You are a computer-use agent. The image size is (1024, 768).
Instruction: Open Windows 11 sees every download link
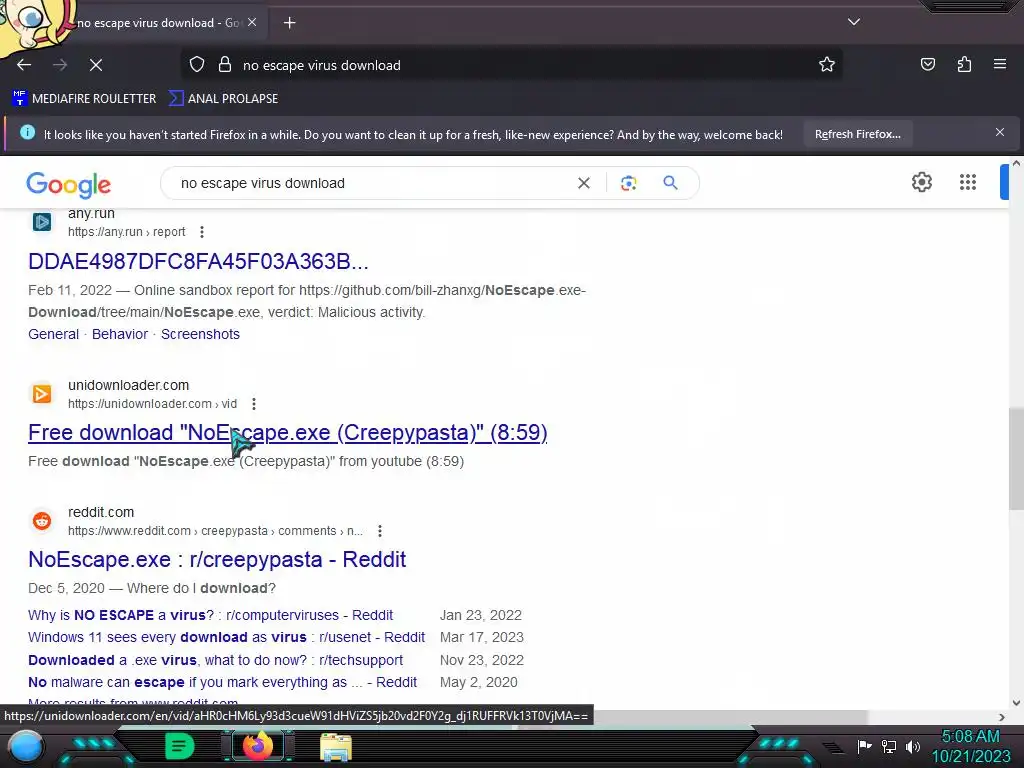pyautogui.click(x=227, y=637)
